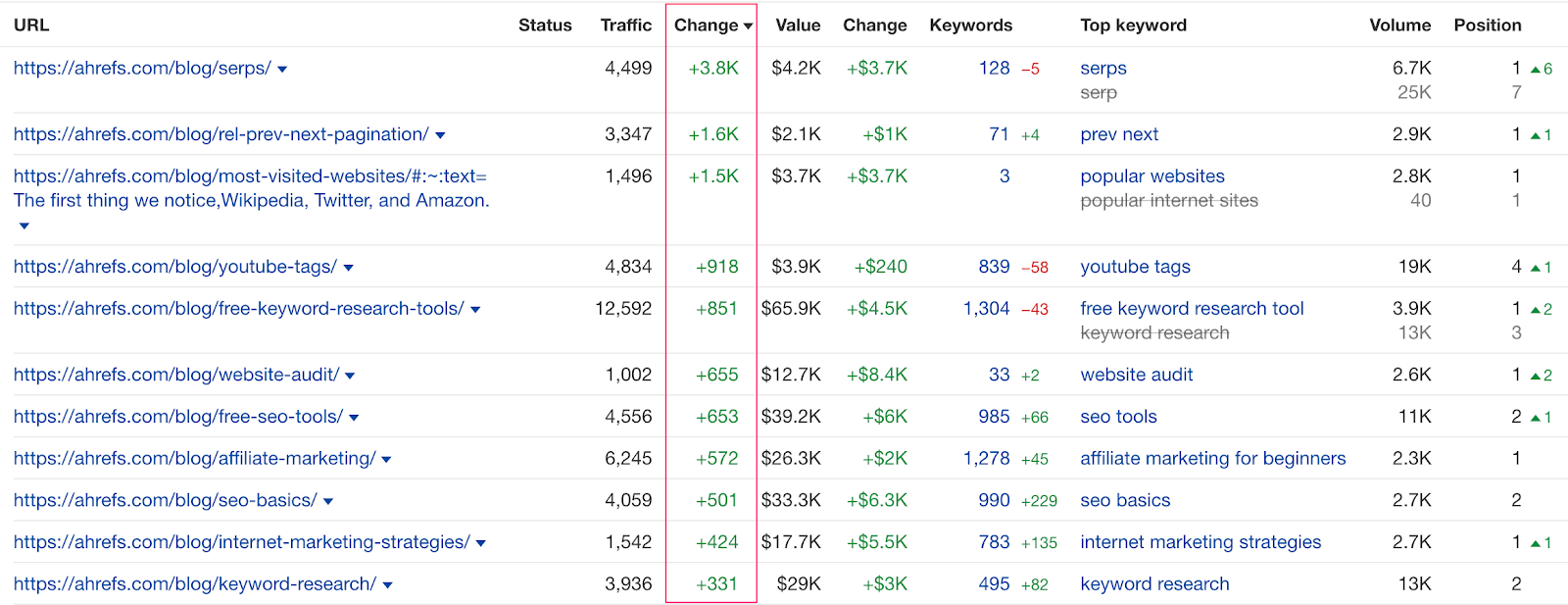Expand youtube-tags URL dropdown arrow
The height and width of the screenshot is (605, 1568).
(x=349, y=268)
